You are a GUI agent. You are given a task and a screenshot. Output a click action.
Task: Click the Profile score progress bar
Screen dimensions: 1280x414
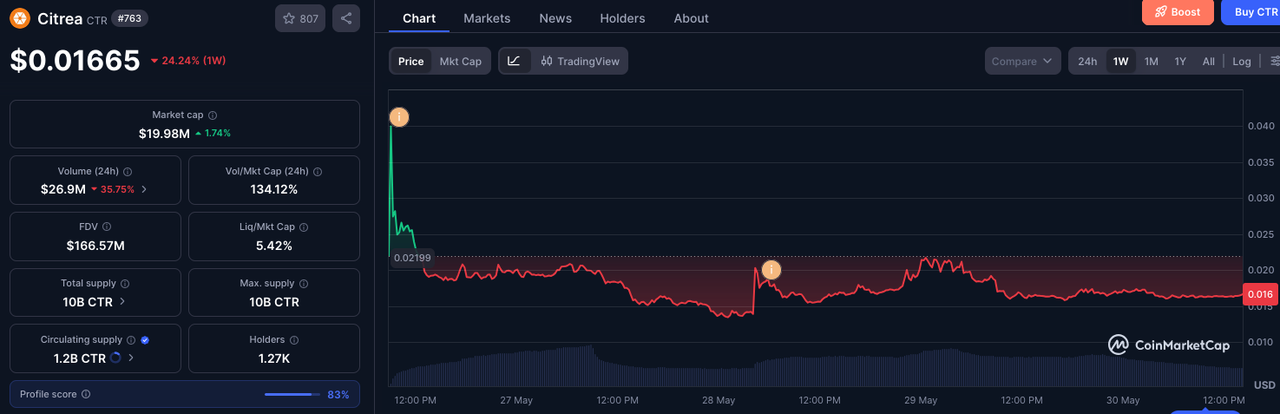point(292,394)
